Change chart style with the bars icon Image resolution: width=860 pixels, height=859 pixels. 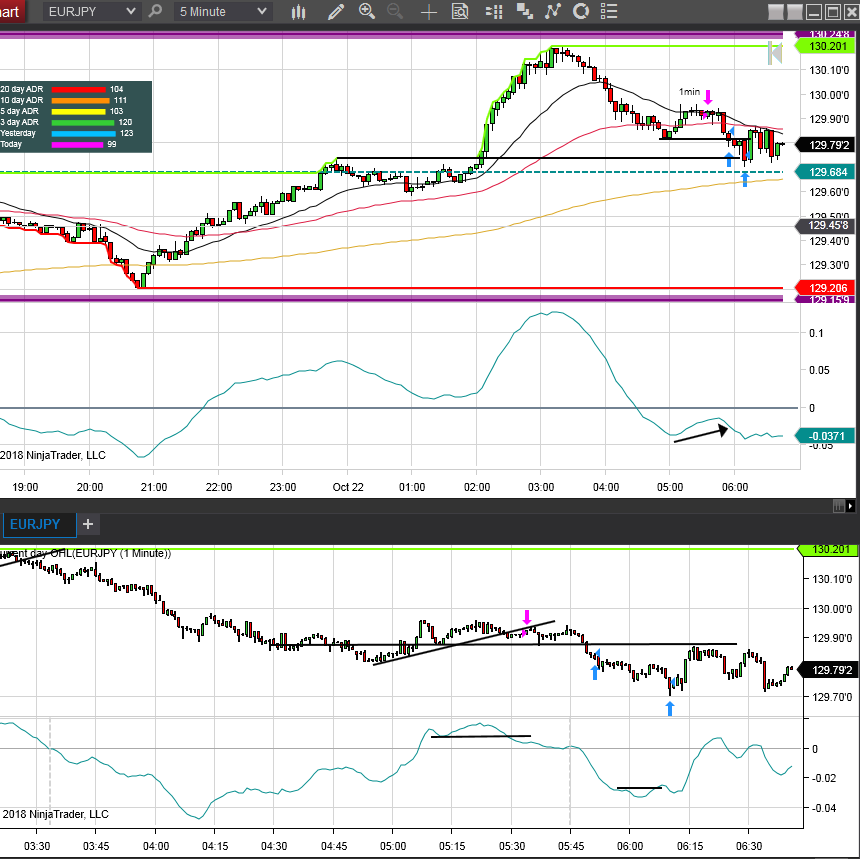[298, 12]
